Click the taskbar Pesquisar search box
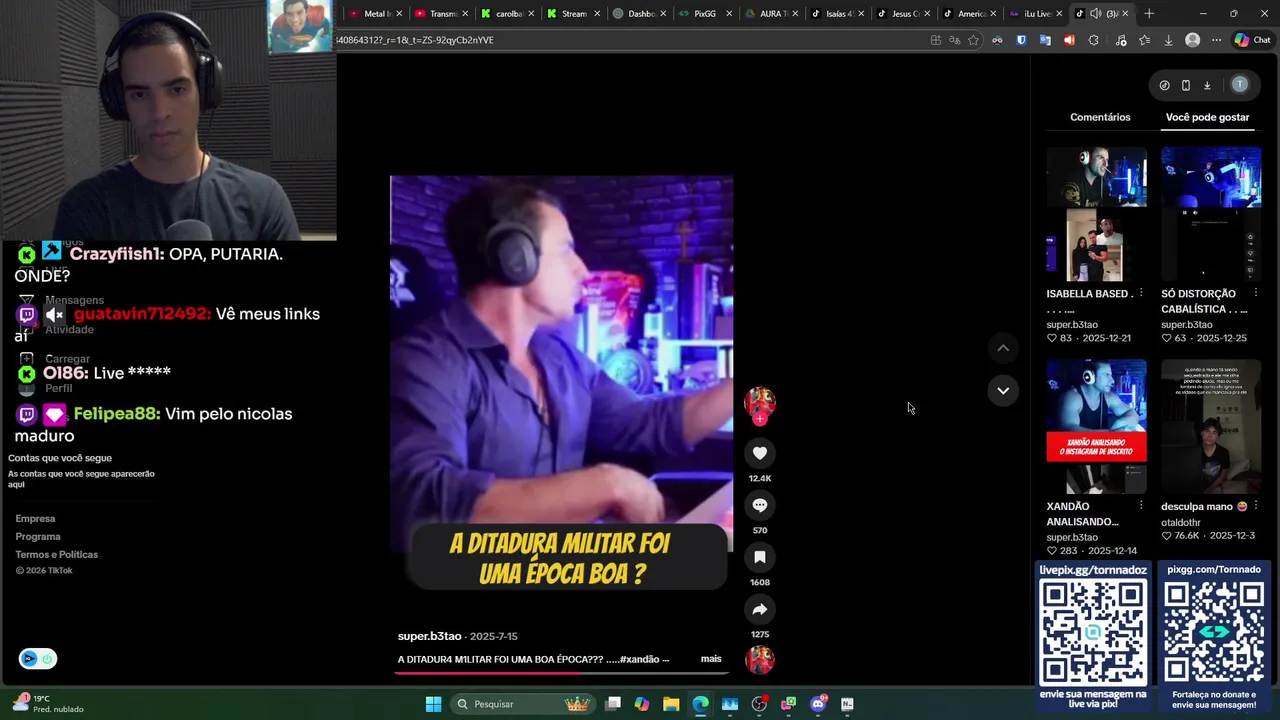The image size is (1280, 720). tap(521, 704)
